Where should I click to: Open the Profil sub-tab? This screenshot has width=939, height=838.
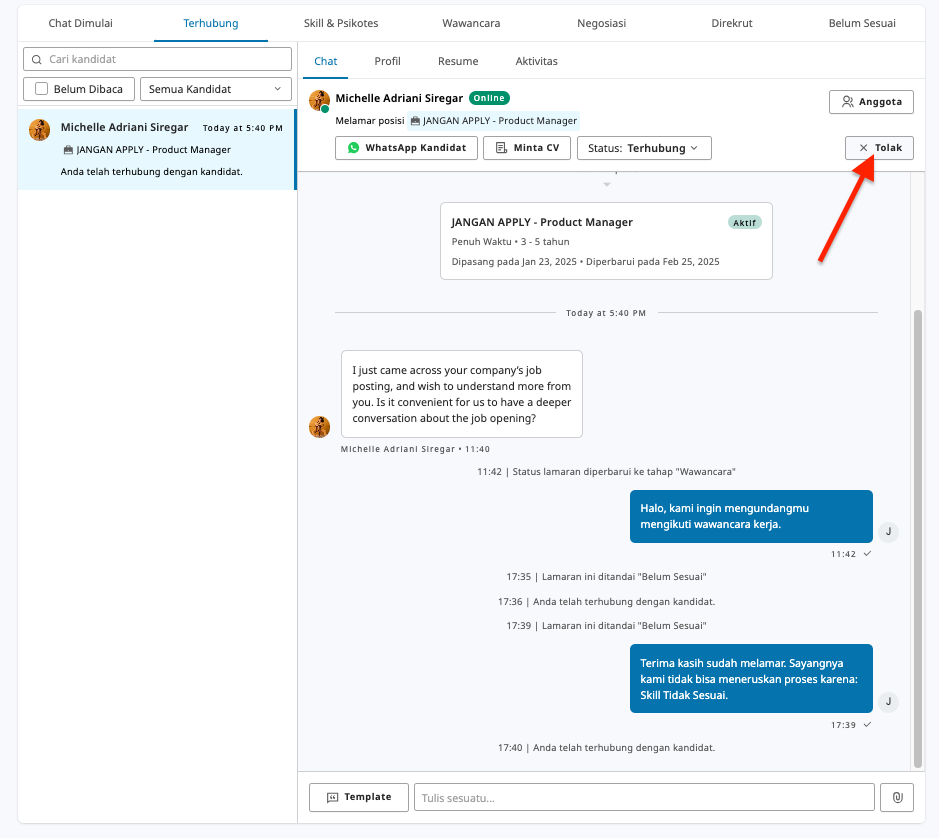[387, 61]
